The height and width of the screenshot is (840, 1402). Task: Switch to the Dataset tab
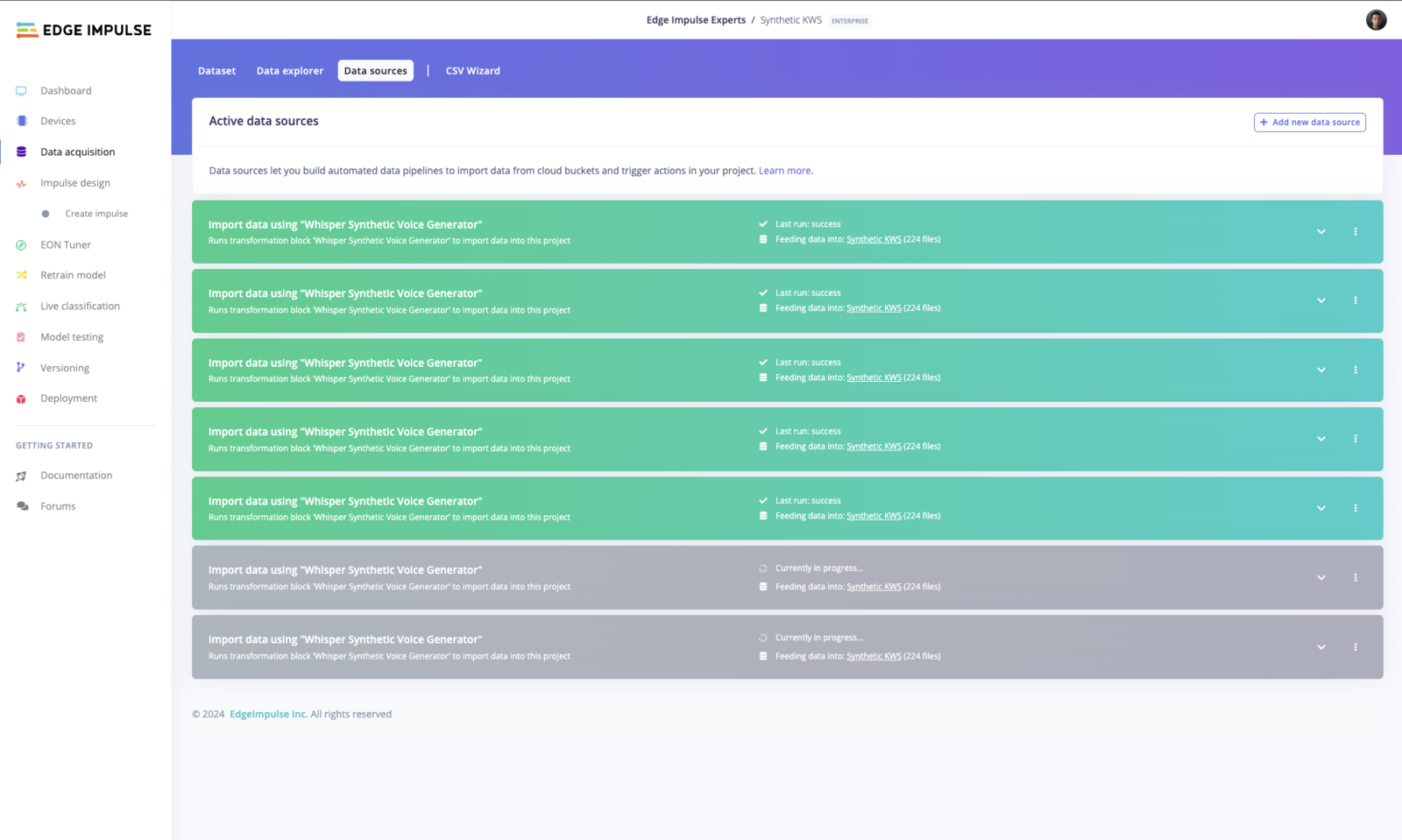pyautogui.click(x=216, y=71)
